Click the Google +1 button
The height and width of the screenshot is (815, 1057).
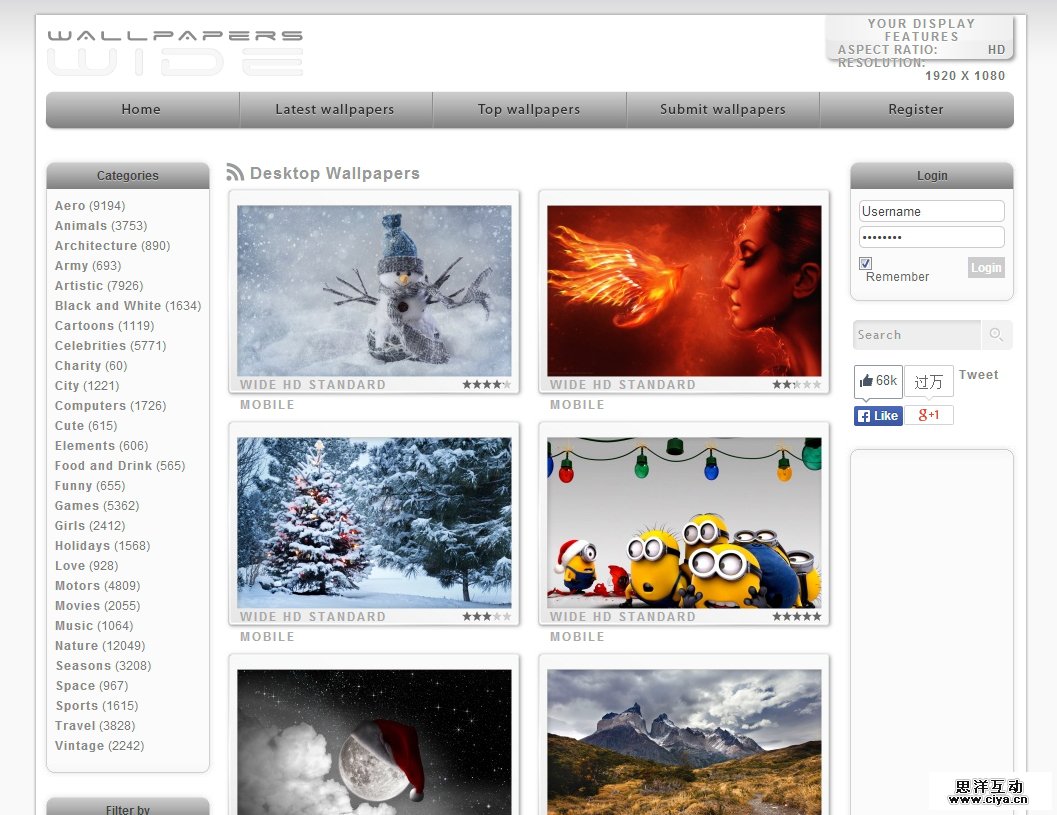point(929,416)
